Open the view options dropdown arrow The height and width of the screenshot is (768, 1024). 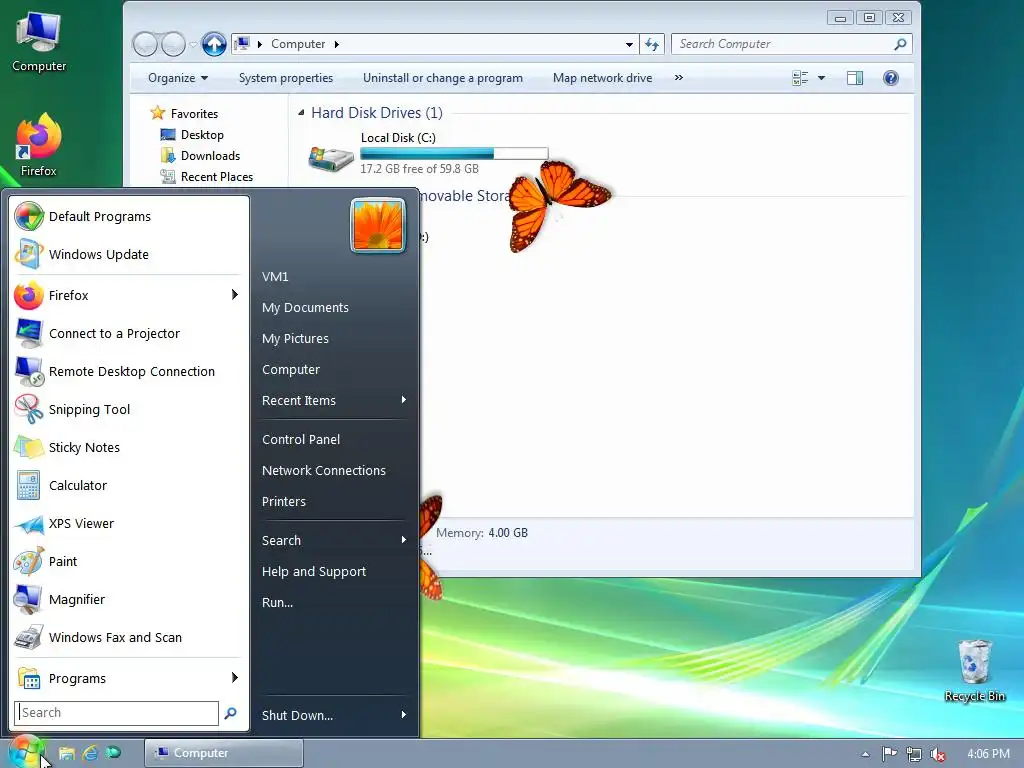[x=822, y=78]
